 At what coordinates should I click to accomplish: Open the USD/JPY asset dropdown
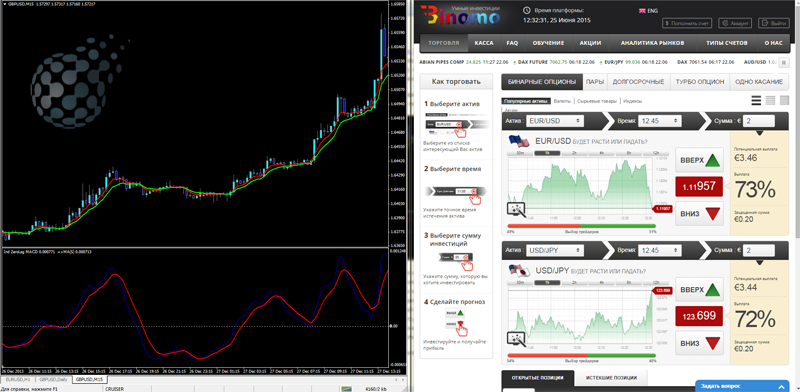tap(555, 251)
